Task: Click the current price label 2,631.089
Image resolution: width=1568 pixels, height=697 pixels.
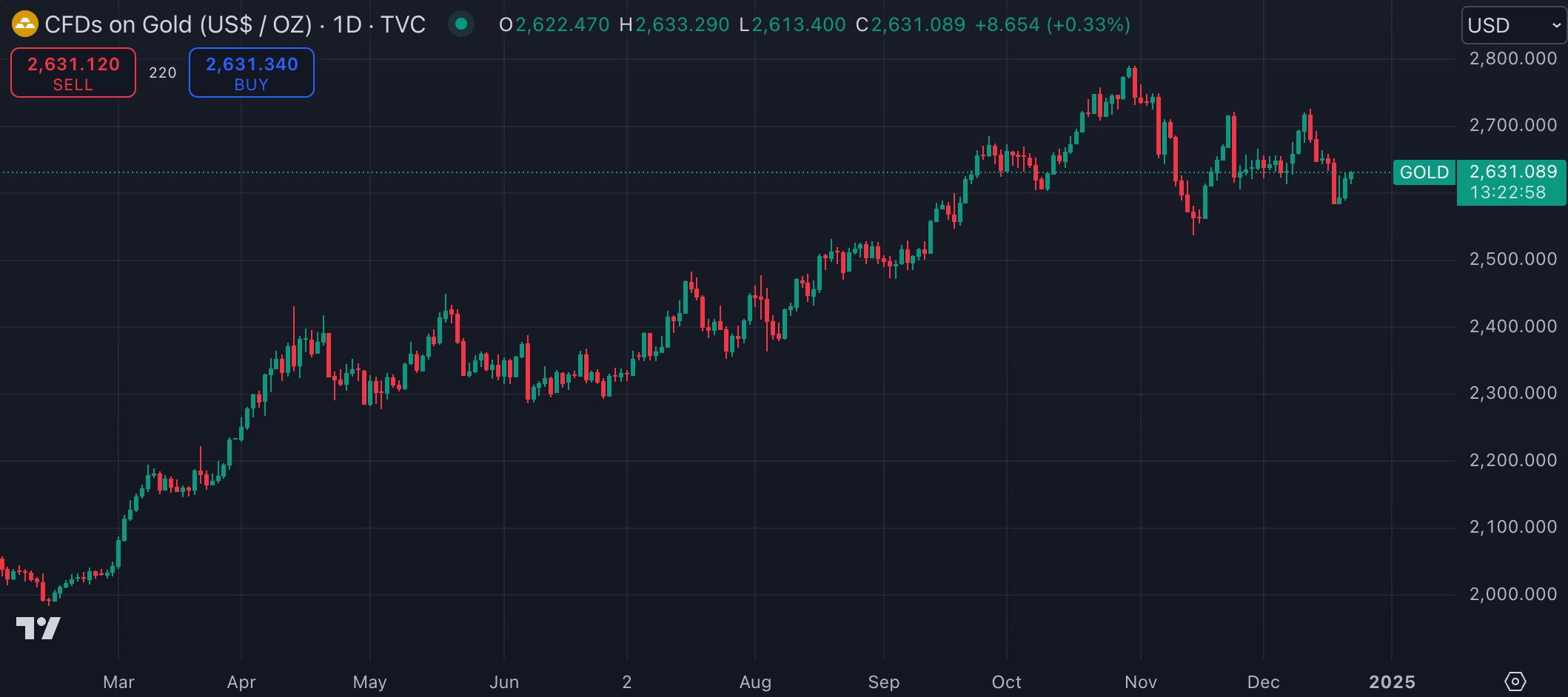Action: pos(1513,172)
